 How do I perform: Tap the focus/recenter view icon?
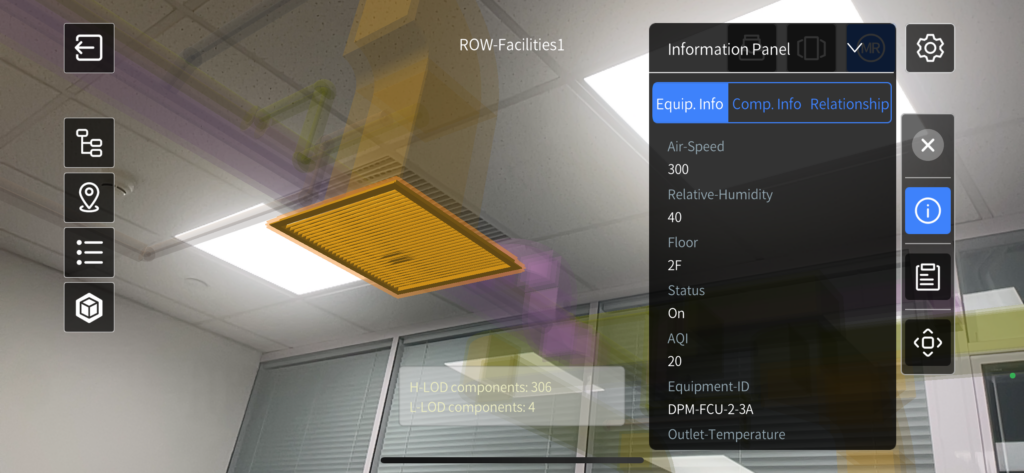pyautogui.click(x=927, y=343)
